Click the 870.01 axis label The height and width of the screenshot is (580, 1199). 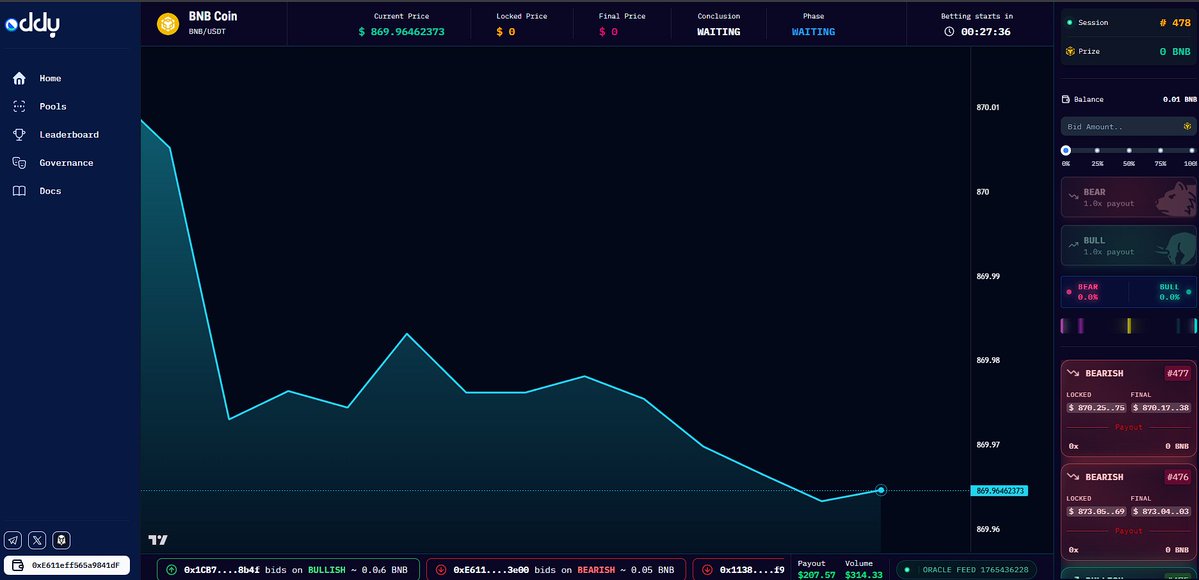pos(988,107)
